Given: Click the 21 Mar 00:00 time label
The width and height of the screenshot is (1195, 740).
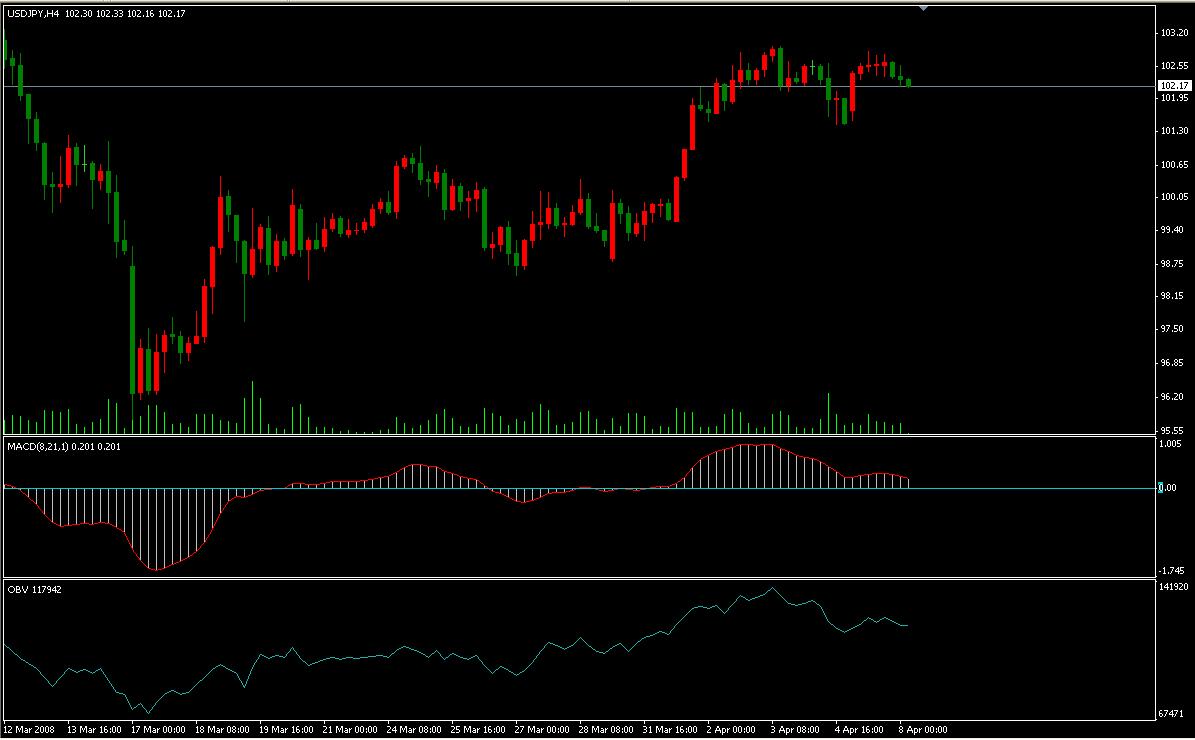Looking at the screenshot, I should [350, 730].
